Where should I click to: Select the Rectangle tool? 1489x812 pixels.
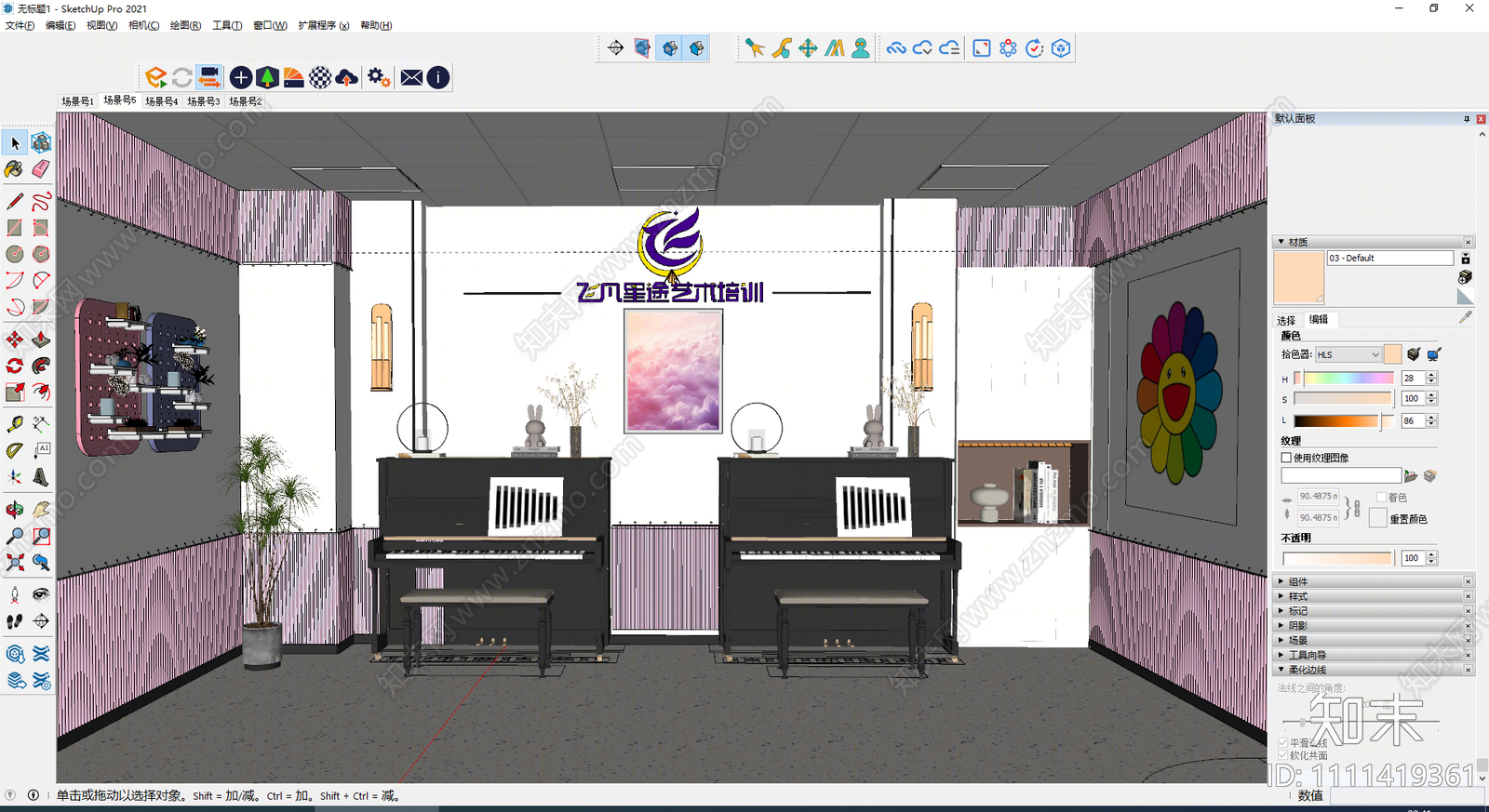coord(15,227)
